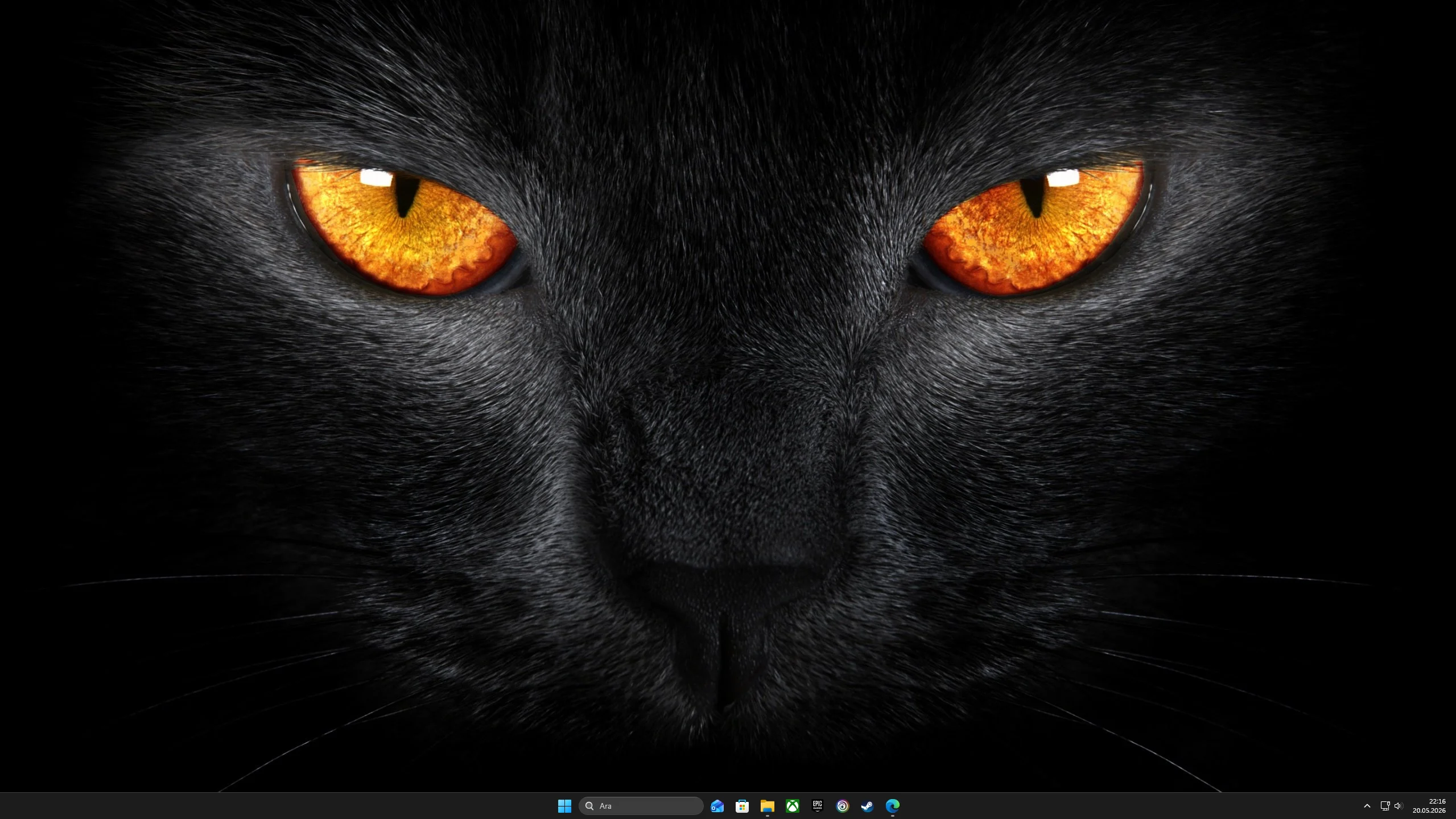Open the Microsoft Store icon
1456x819 pixels.
(742, 806)
